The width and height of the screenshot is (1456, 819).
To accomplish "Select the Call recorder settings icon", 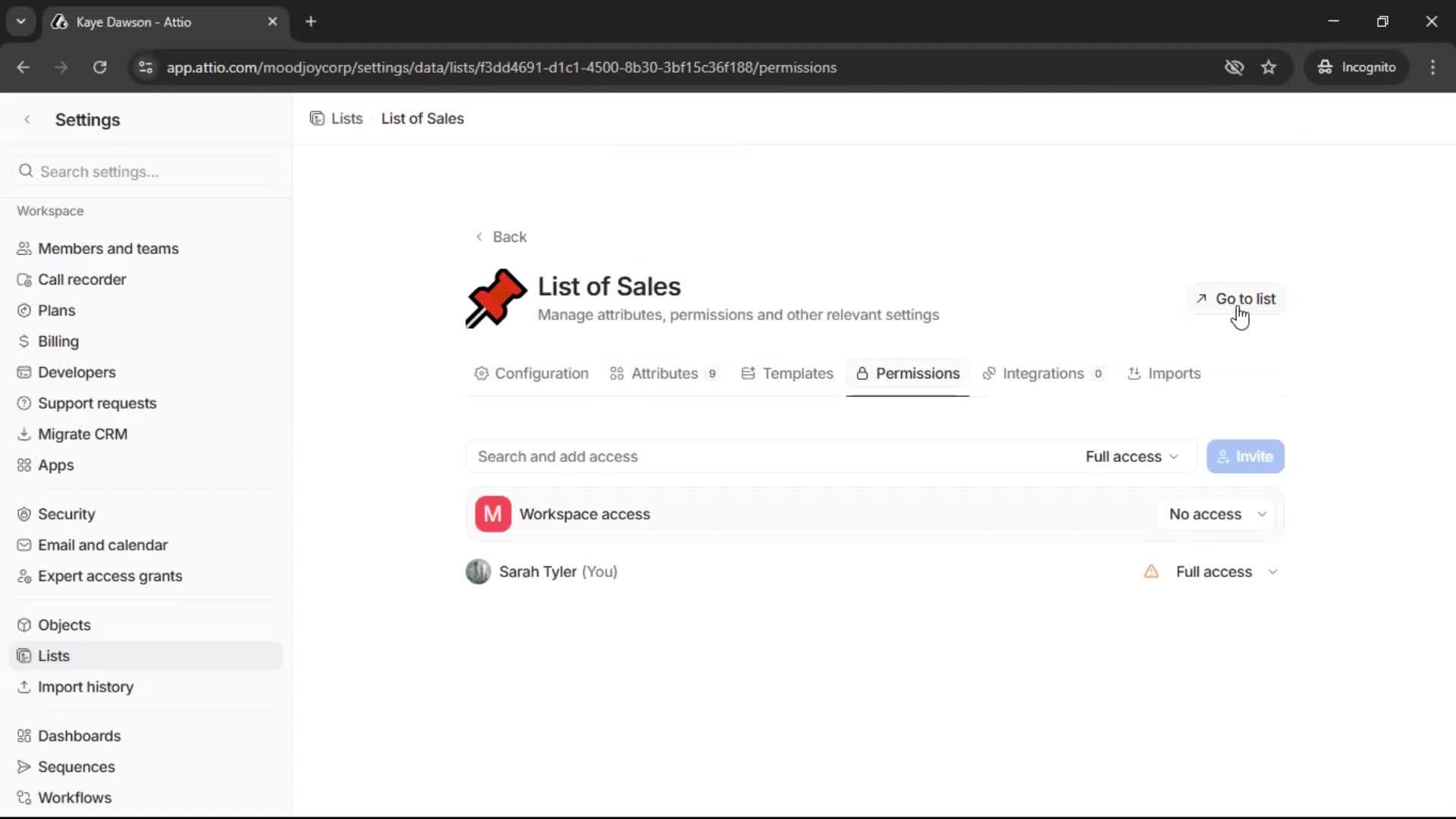I will point(24,279).
